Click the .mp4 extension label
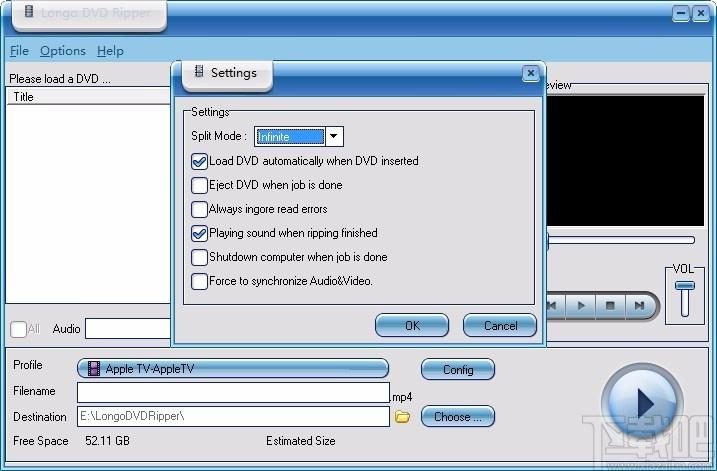 click(x=401, y=397)
